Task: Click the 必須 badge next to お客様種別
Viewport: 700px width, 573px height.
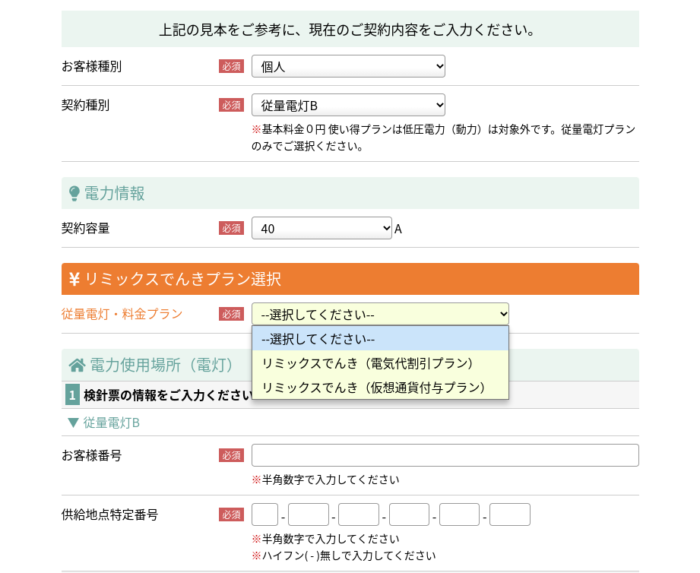Action: [x=231, y=66]
